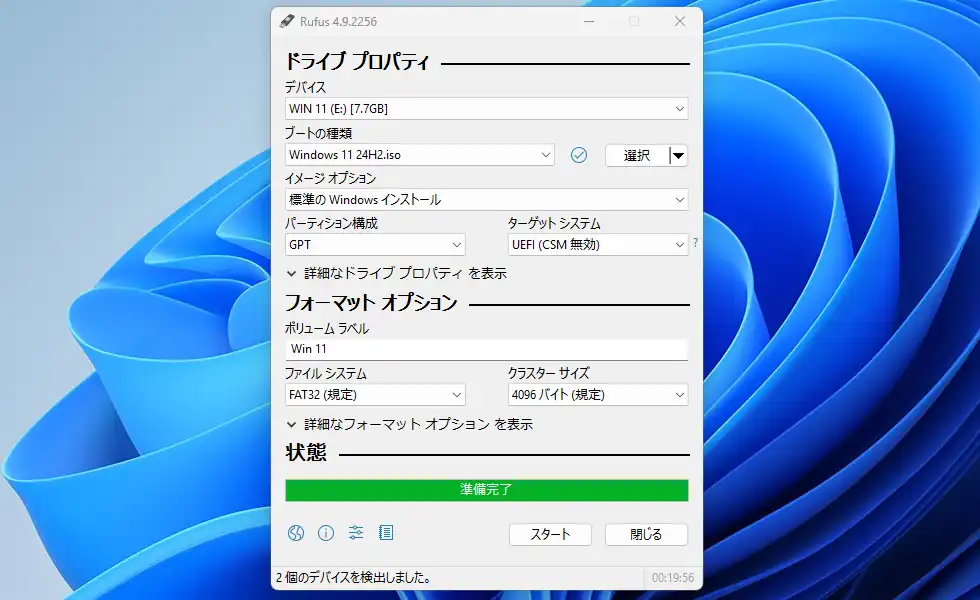Click the elapsed timer 00:19:56
The image size is (980, 600).
point(672,578)
